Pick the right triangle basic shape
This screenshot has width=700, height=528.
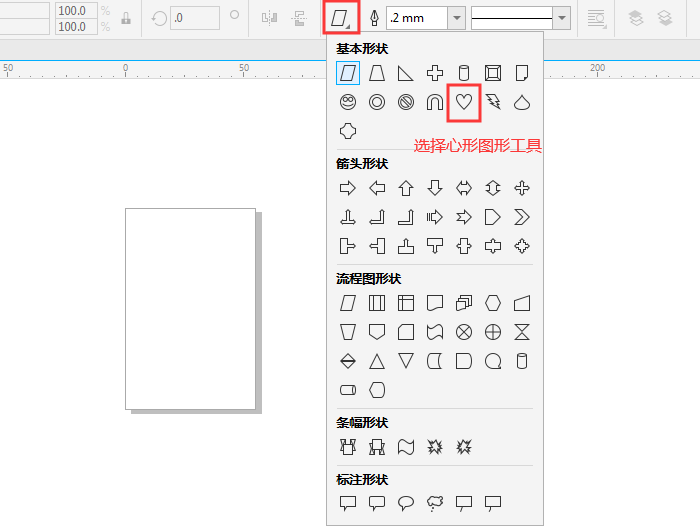tap(406, 73)
